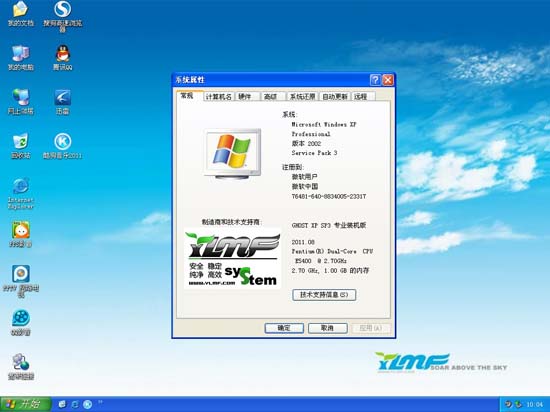The height and width of the screenshot is (412, 550).
Task: Click the IE quick launch icon in taskbar
Action: [75, 404]
